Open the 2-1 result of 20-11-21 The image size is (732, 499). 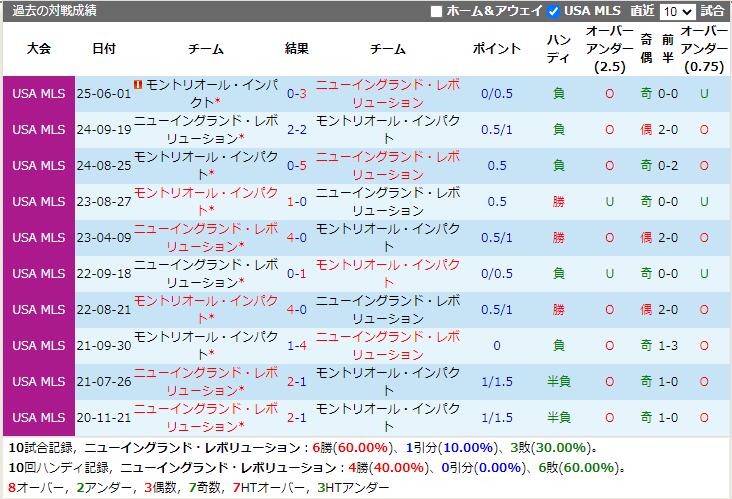(296, 417)
